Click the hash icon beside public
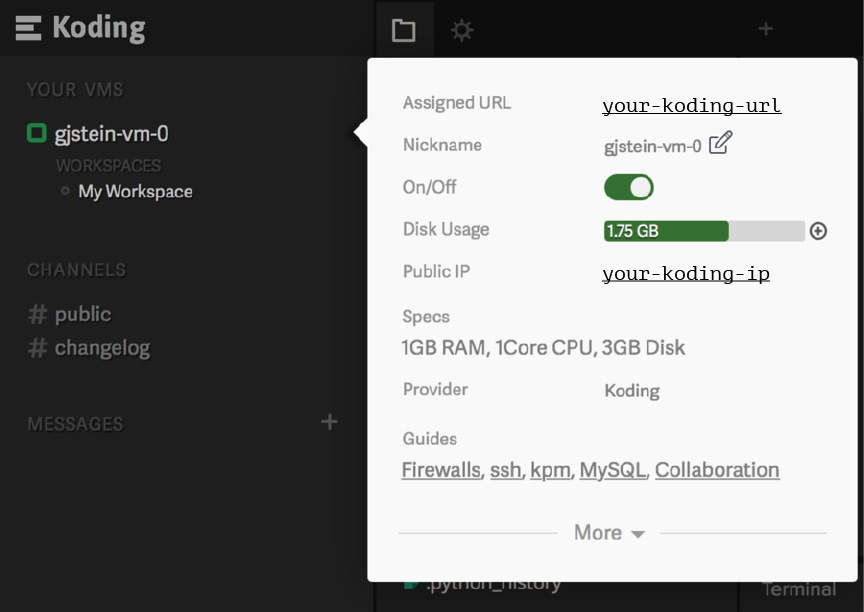 tap(37, 314)
